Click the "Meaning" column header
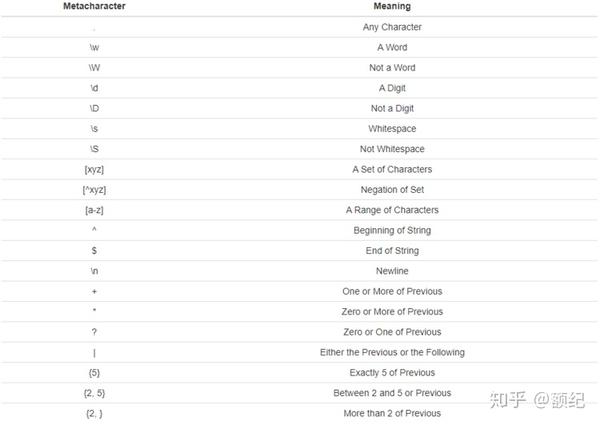This screenshot has width=600, height=425. tap(391, 6)
